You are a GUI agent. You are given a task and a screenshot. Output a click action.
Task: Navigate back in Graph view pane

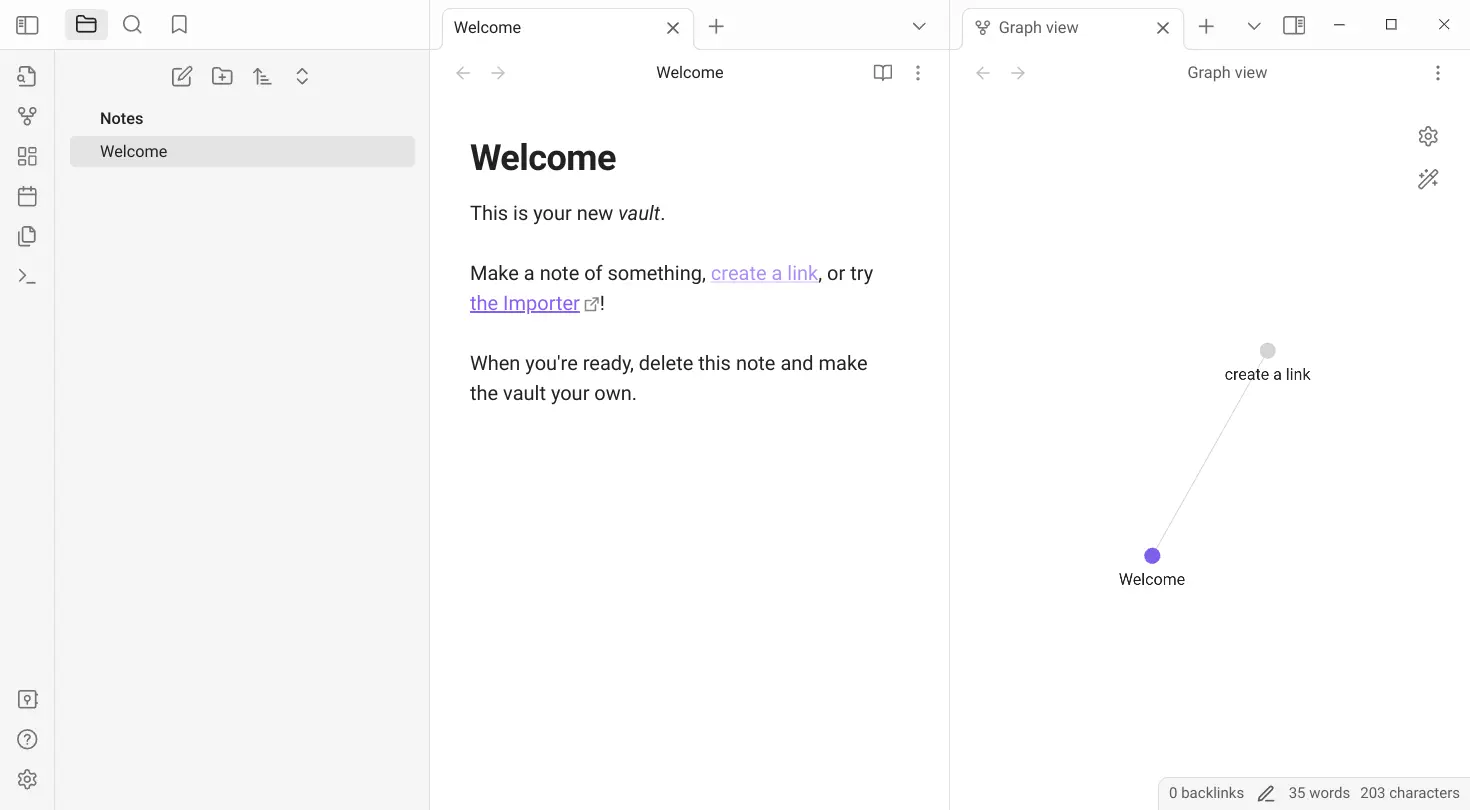[983, 73]
